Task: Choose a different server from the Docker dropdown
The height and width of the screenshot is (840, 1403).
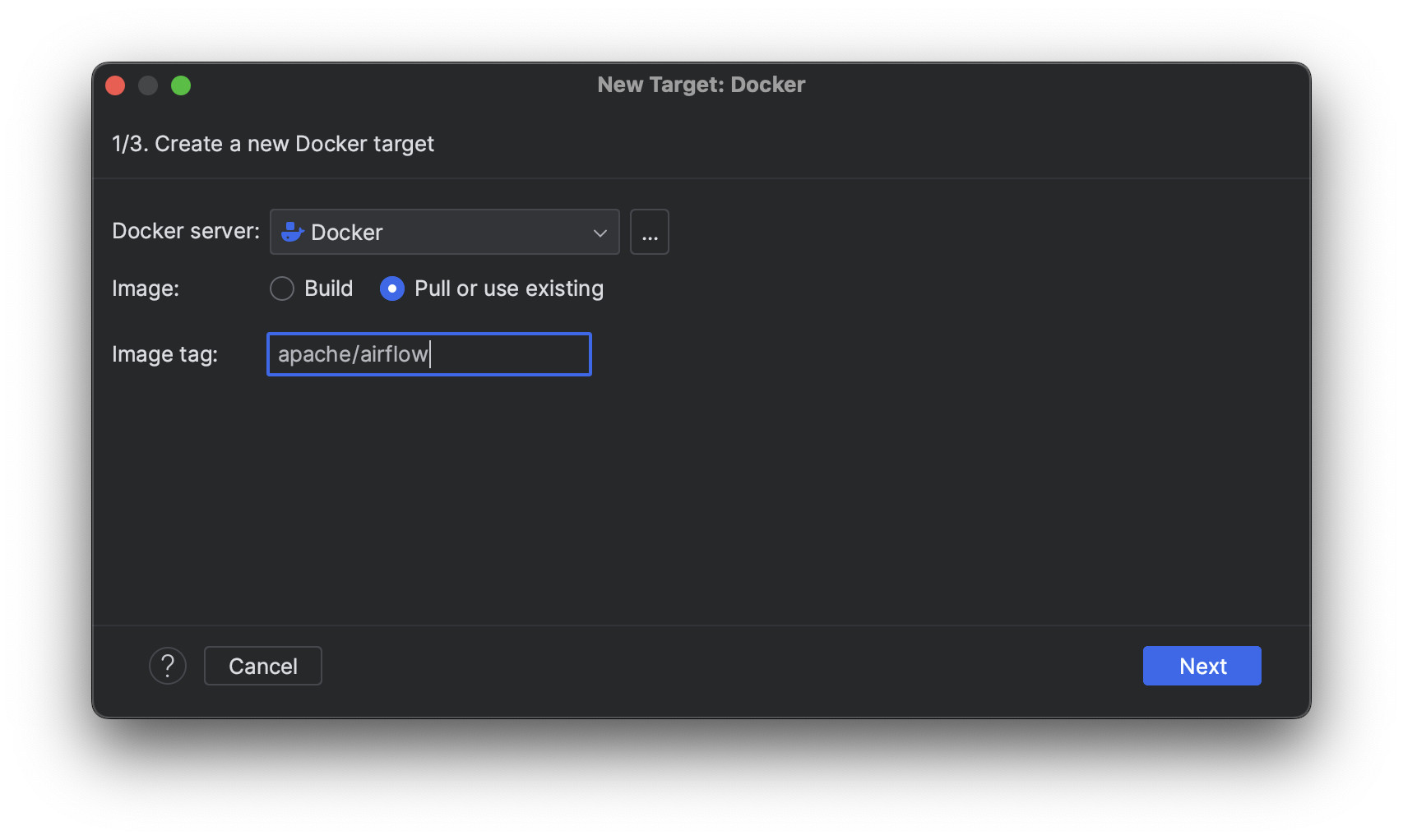Action: tap(444, 232)
